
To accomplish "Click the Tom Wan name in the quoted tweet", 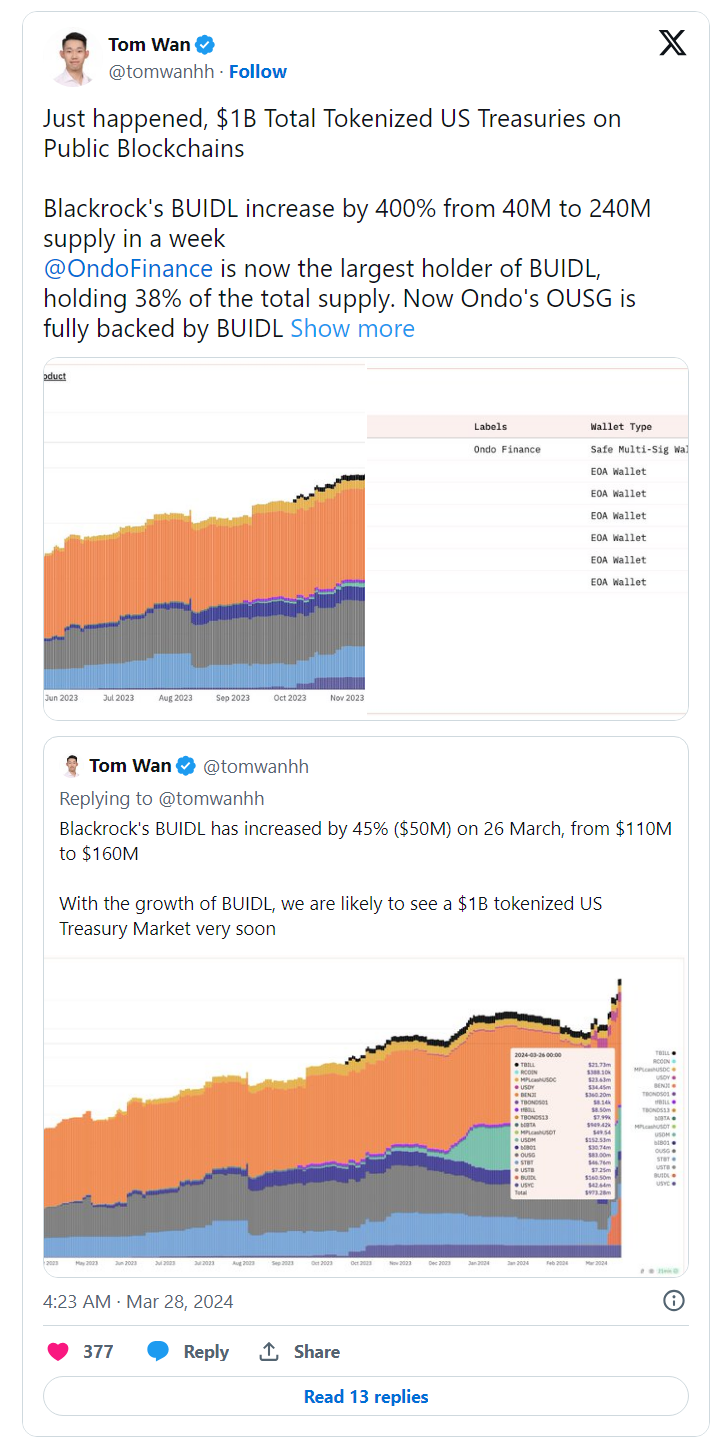I will coord(130,766).
